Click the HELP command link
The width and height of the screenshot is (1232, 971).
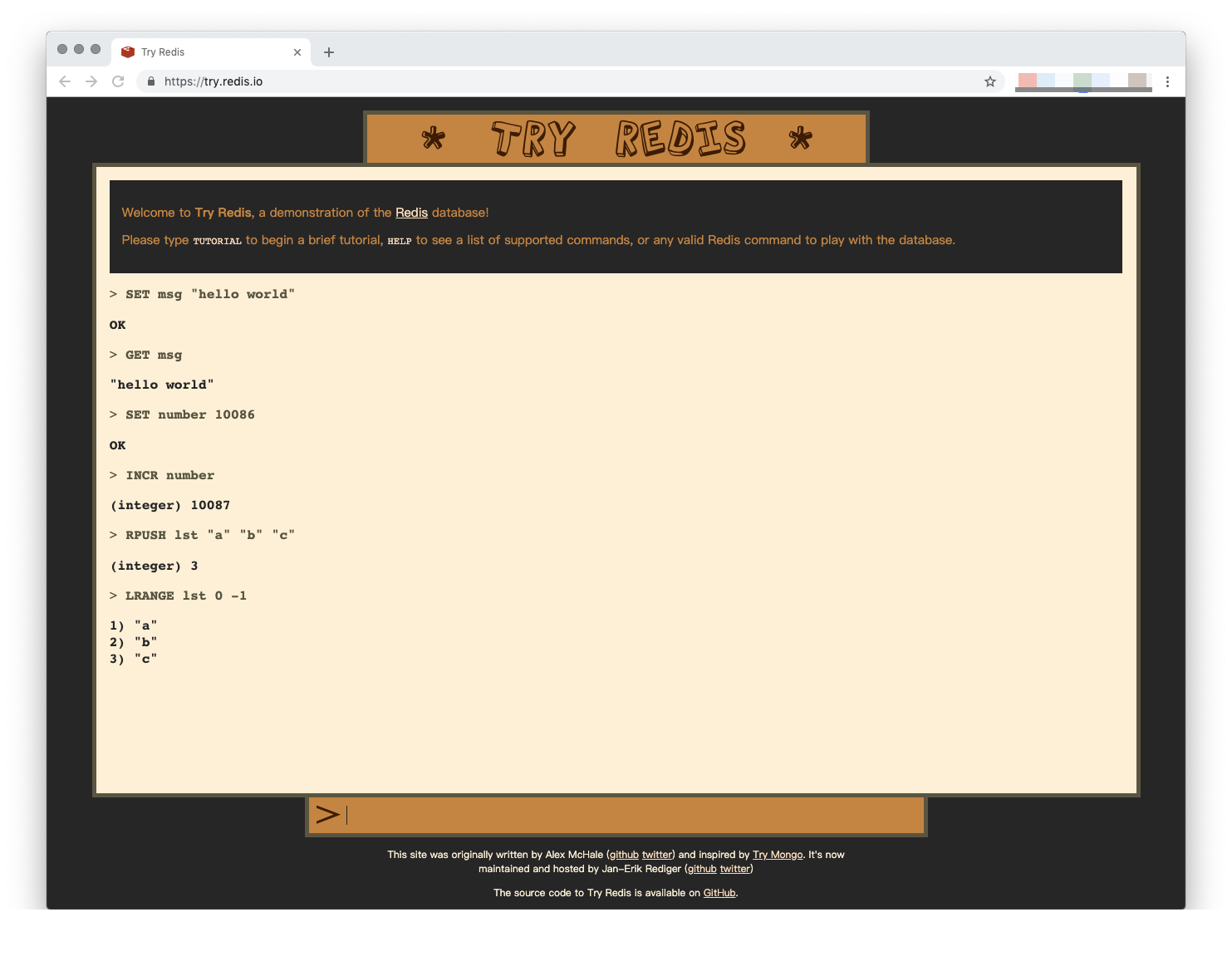(399, 241)
